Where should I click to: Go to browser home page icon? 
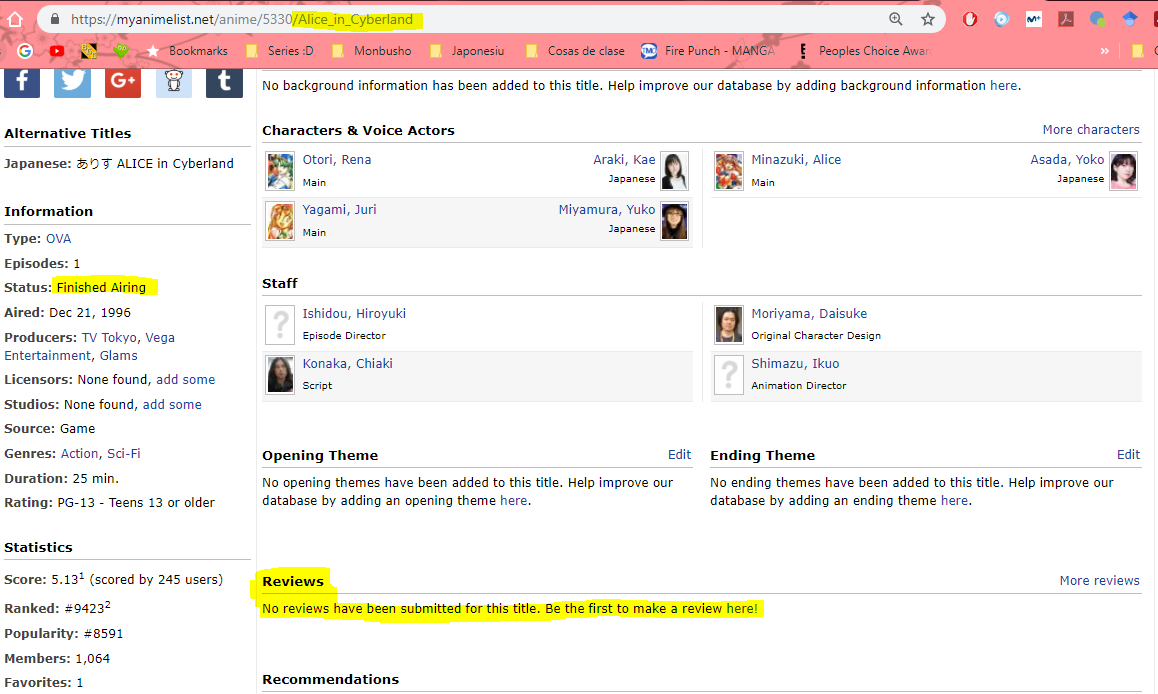[15, 19]
